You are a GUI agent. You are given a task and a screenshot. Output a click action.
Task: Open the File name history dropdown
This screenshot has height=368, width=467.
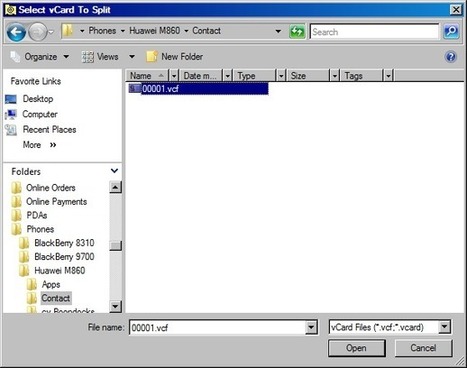pyautogui.click(x=311, y=327)
